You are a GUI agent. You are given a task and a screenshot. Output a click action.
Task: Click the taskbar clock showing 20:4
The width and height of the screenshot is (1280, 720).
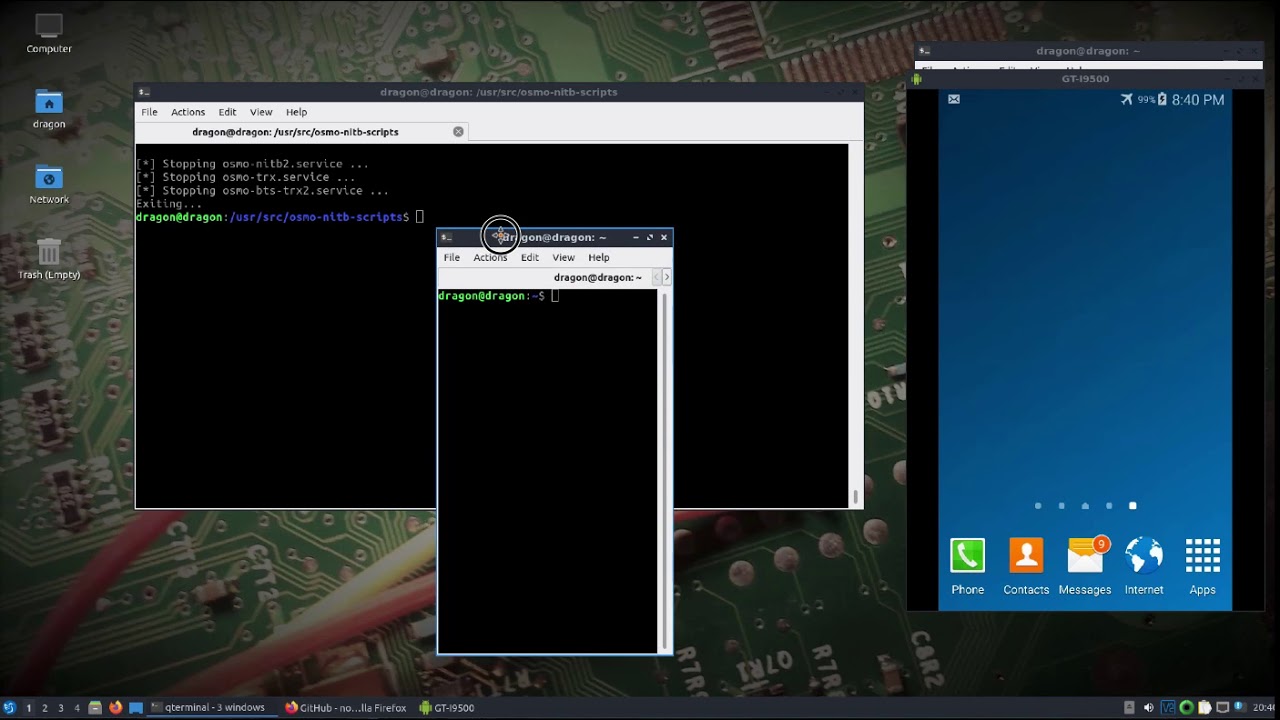tap(1263, 708)
